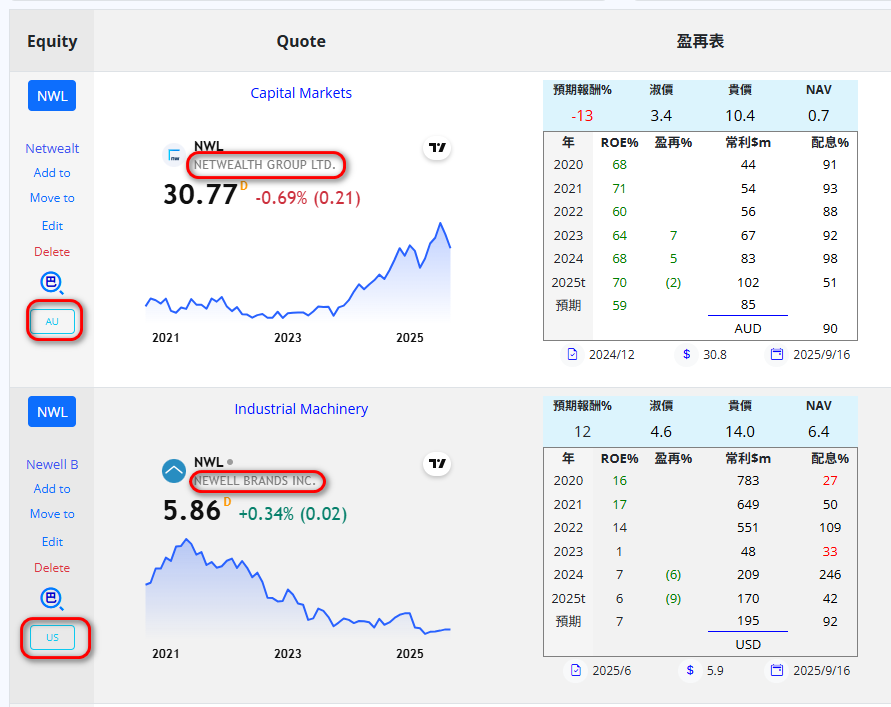
Task: Edit the Netwealth entry
Action: tap(52, 226)
